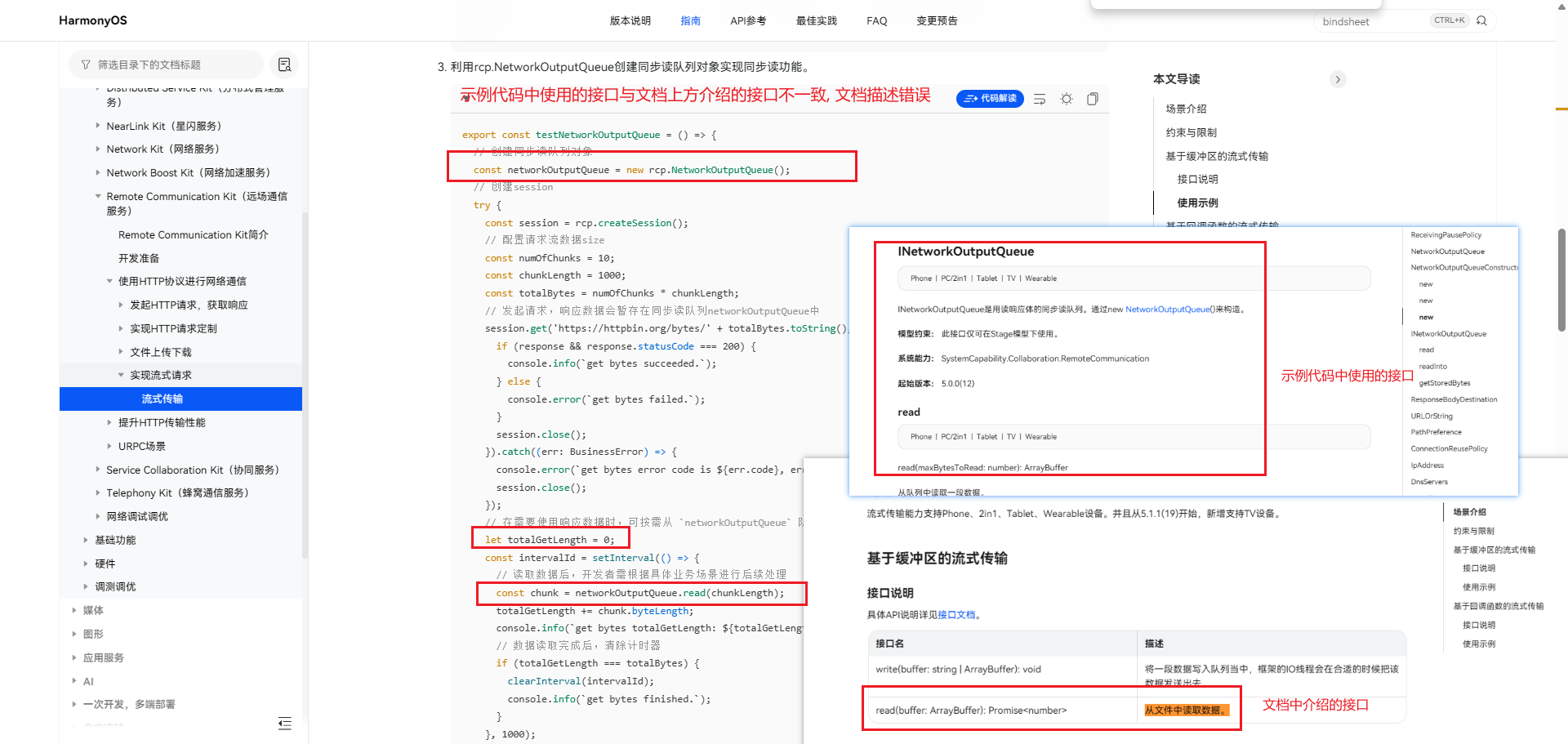1568x744 pixels.
Task: Jump to 约束与限制 in 本文导读
Action: [1192, 132]
